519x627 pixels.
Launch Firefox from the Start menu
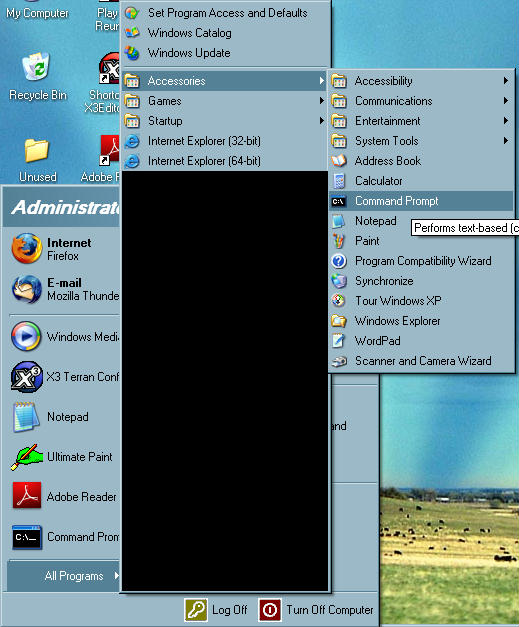(x=26, y=249)
